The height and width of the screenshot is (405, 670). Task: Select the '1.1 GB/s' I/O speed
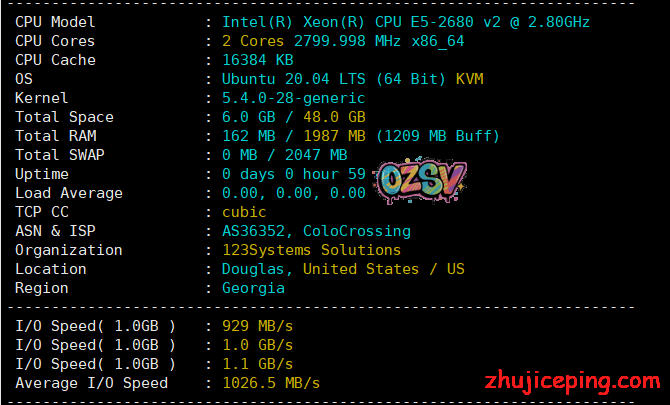(257, 364)
